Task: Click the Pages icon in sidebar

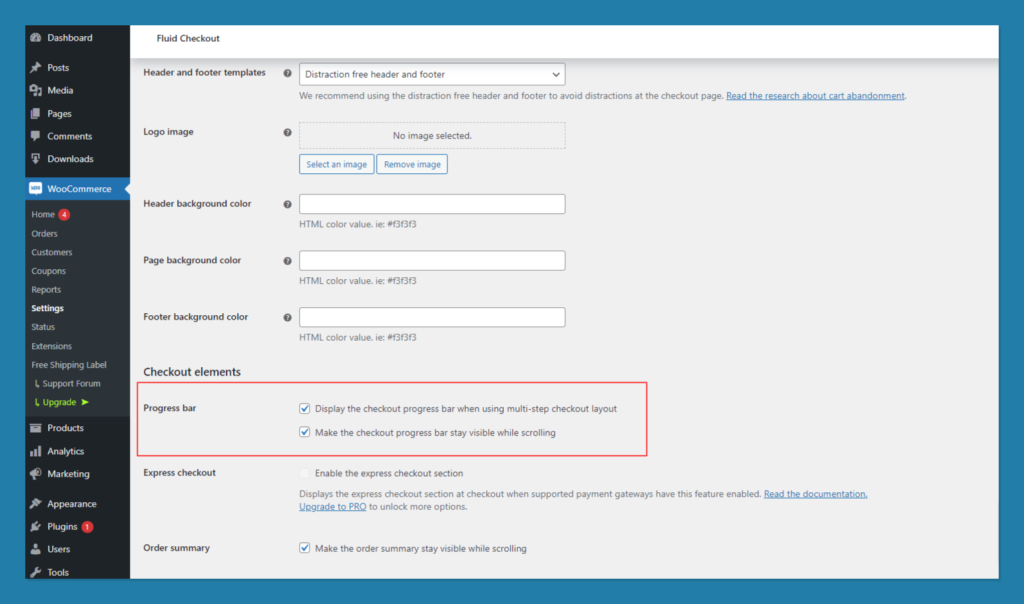Action: click(x=36, y=114)
